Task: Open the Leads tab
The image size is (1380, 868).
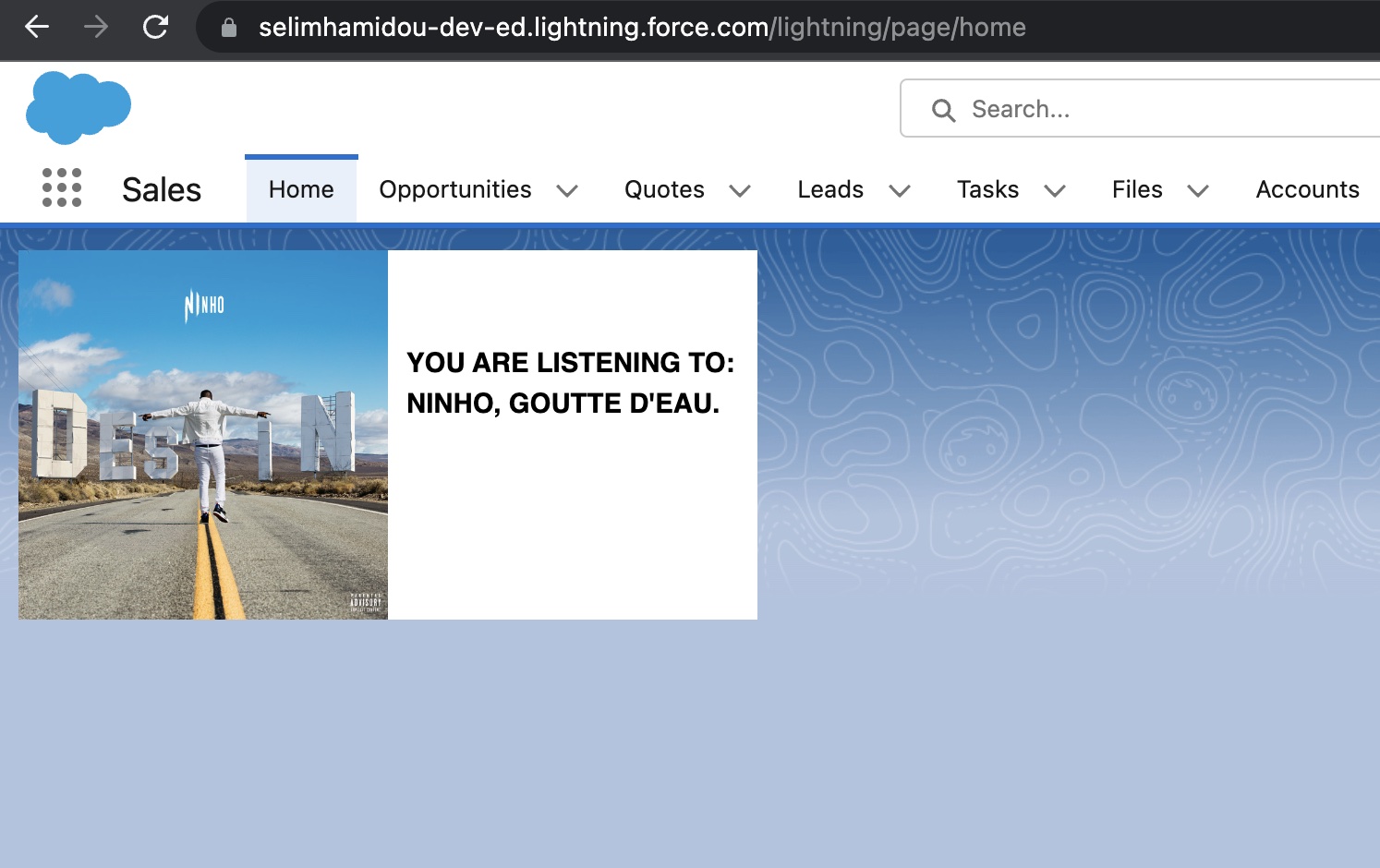Action: pos(830,189)
